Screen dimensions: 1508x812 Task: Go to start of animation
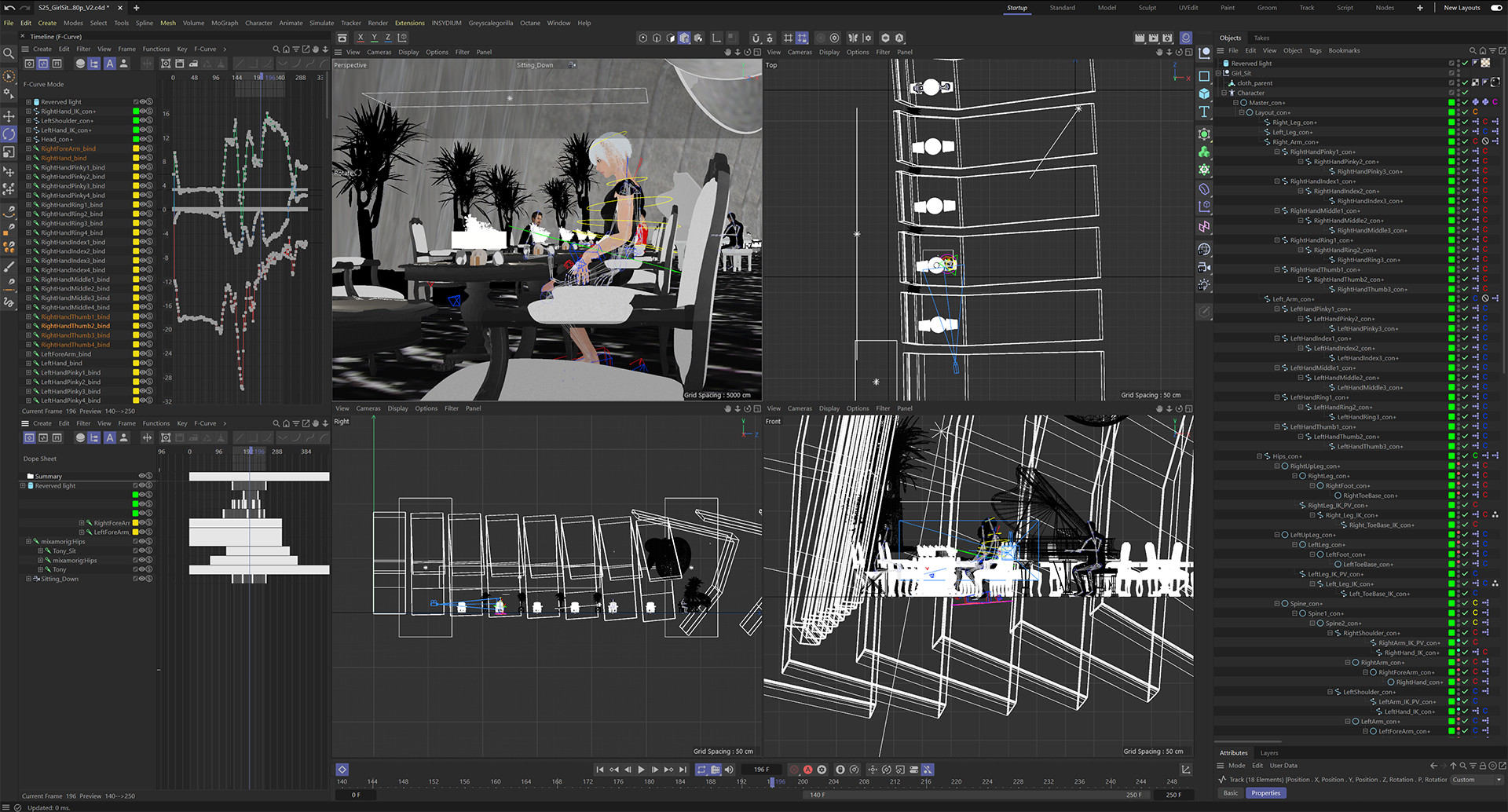click(600, 770)
